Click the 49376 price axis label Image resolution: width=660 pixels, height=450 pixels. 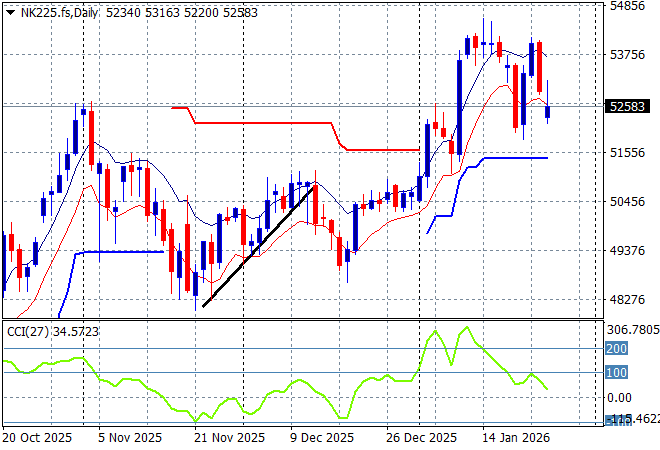[x=627, y=251]
